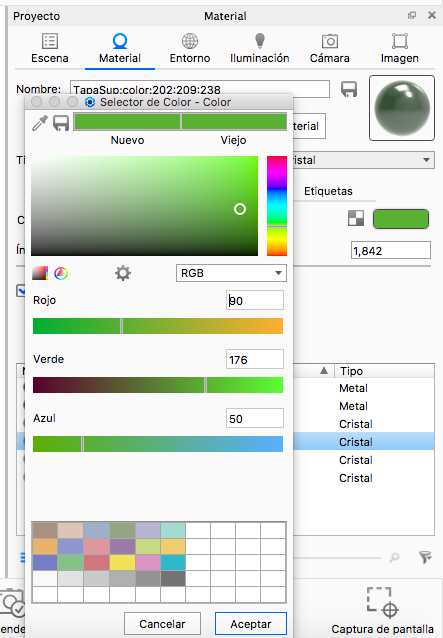Save color swatch using the picker's disk icon

(61, 123)
